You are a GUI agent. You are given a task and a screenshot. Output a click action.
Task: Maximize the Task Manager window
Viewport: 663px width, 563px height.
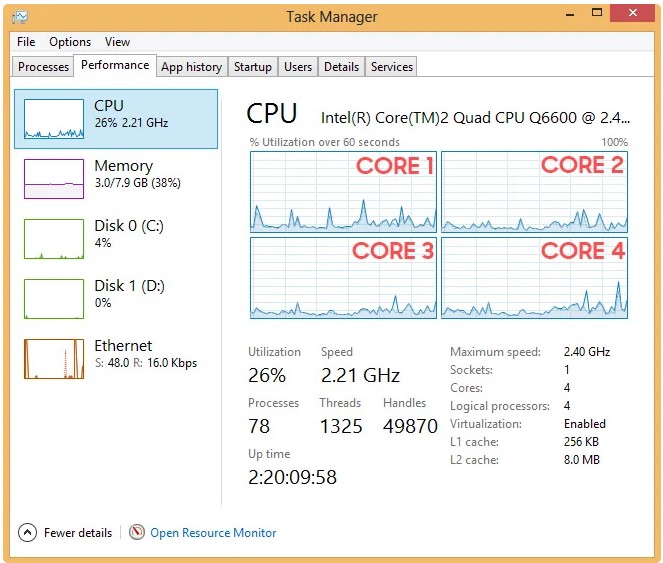[597, 13]
